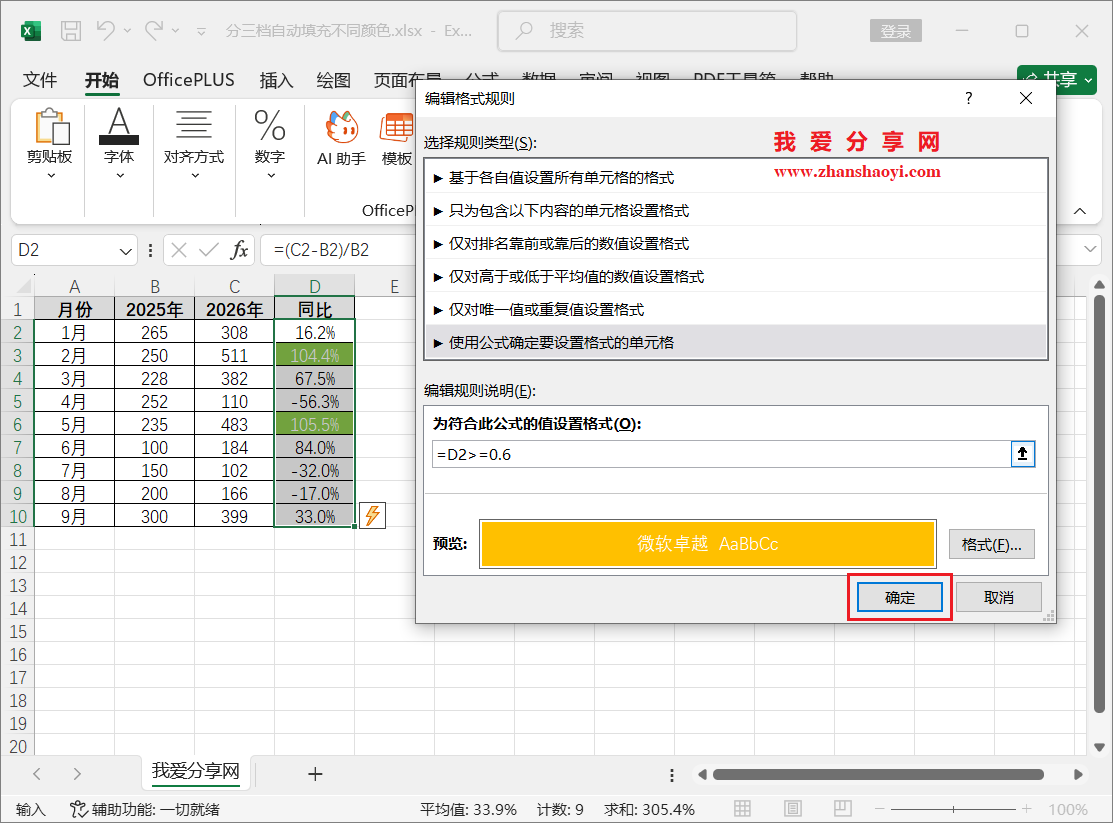Select rule type 基于各自值设置所有单元格的格式
This screenshot has width=1113, height=823.
point(735,178)
